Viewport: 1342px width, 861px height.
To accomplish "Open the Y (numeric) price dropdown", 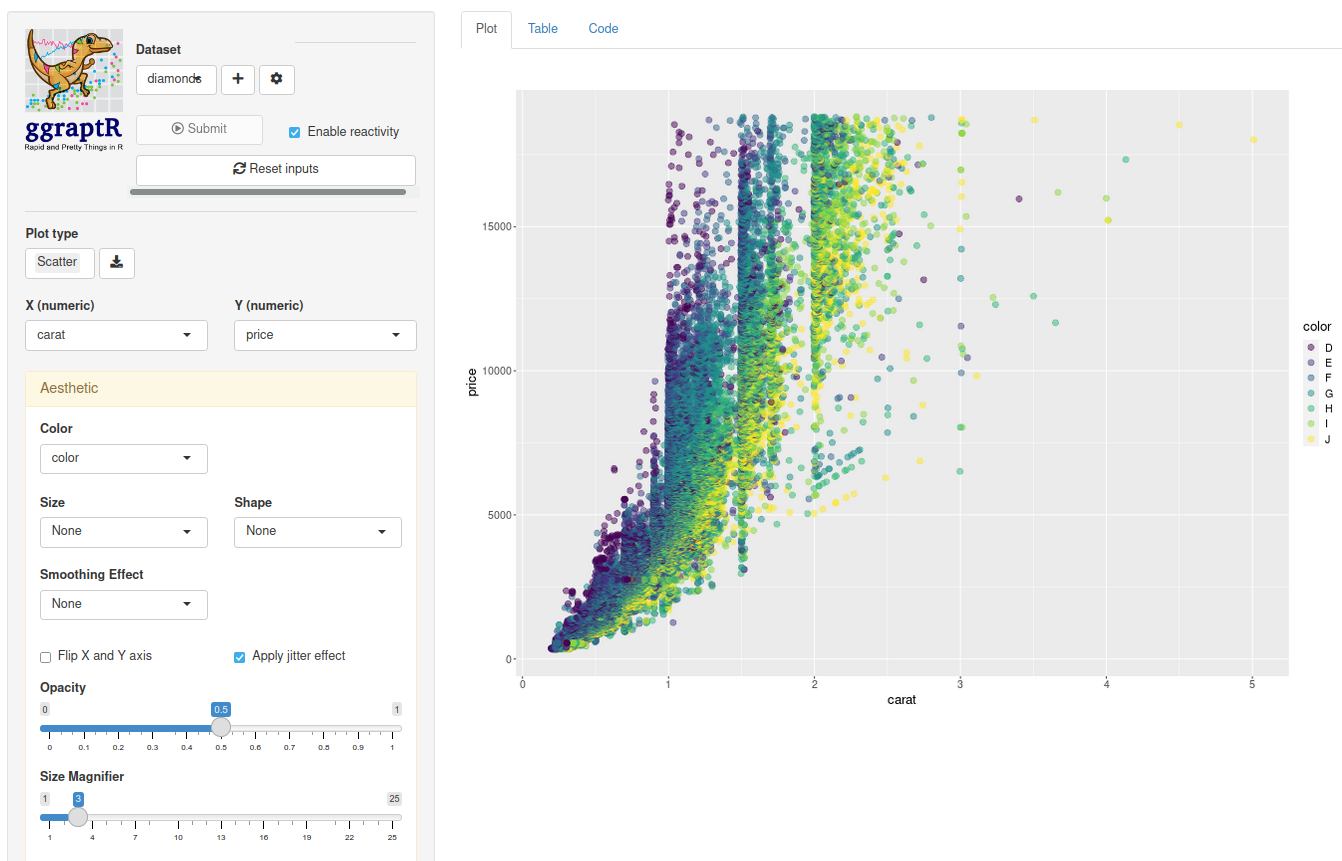I will point(325,335).
